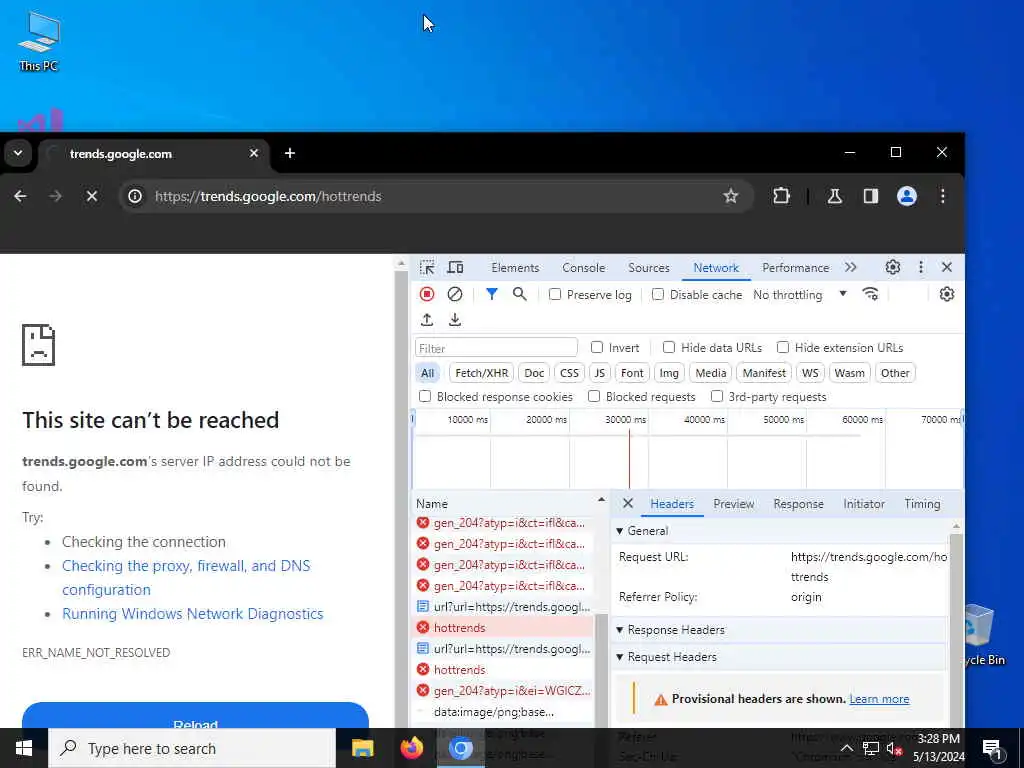Image resolution: width=1024 pixels, height=768 pixels.
Task: Check 3rd-party requests option
Action: point(717,396)
